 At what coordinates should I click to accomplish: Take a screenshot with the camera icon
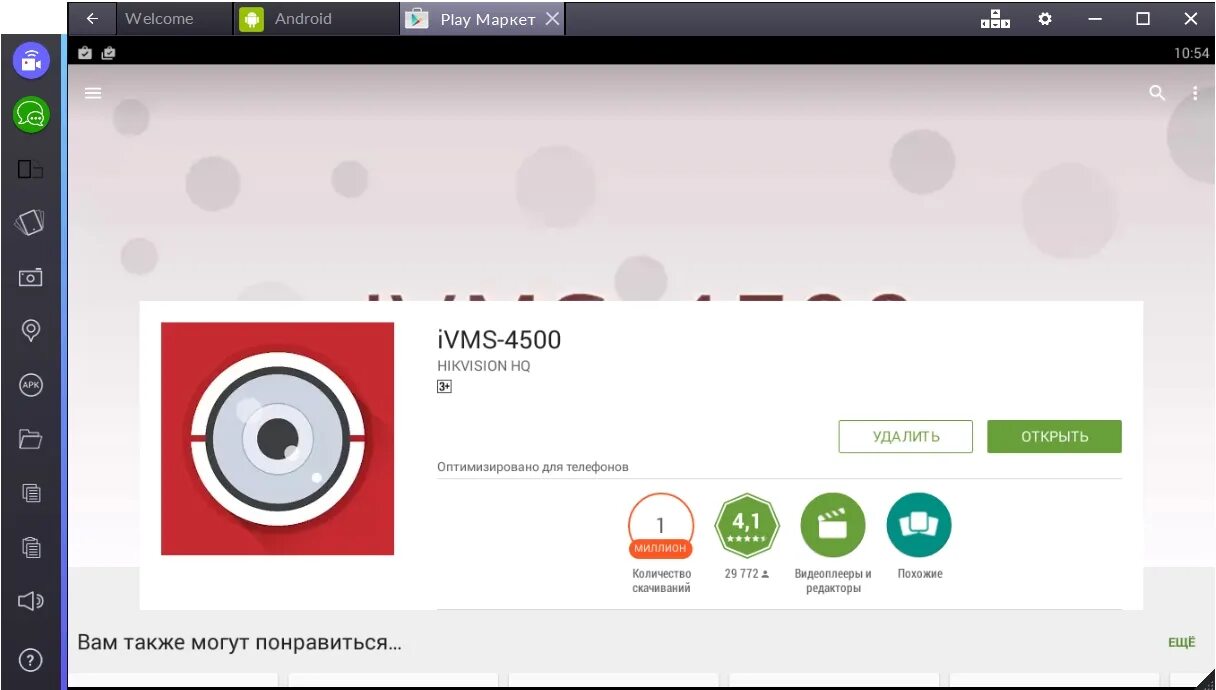(x=31, y=277)
